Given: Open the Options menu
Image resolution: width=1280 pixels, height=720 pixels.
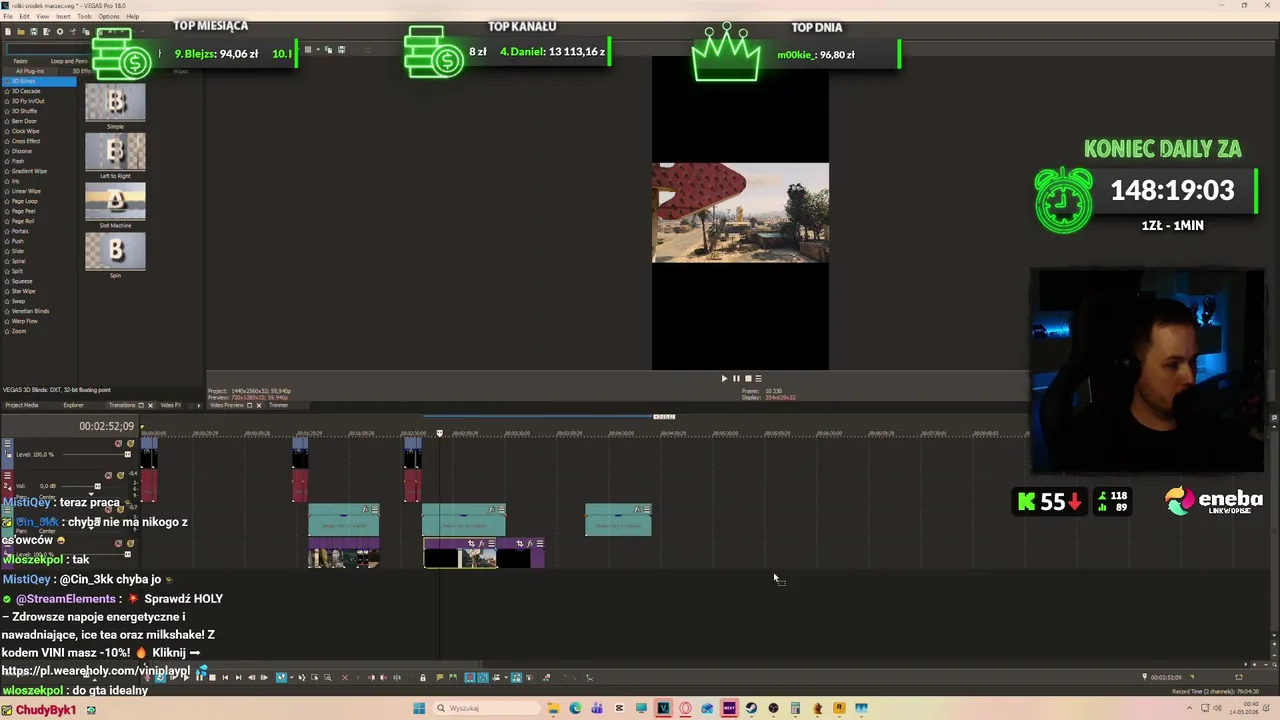Looking at the screenshot, I should (109, 16).
